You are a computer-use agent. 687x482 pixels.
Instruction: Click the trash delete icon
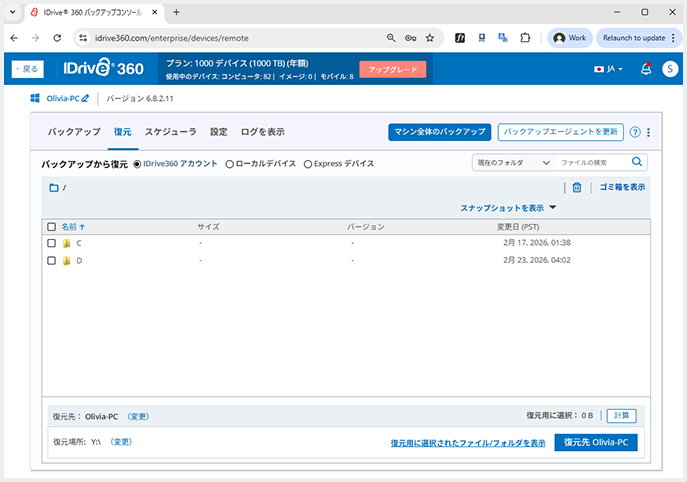(x=577, y=187)
